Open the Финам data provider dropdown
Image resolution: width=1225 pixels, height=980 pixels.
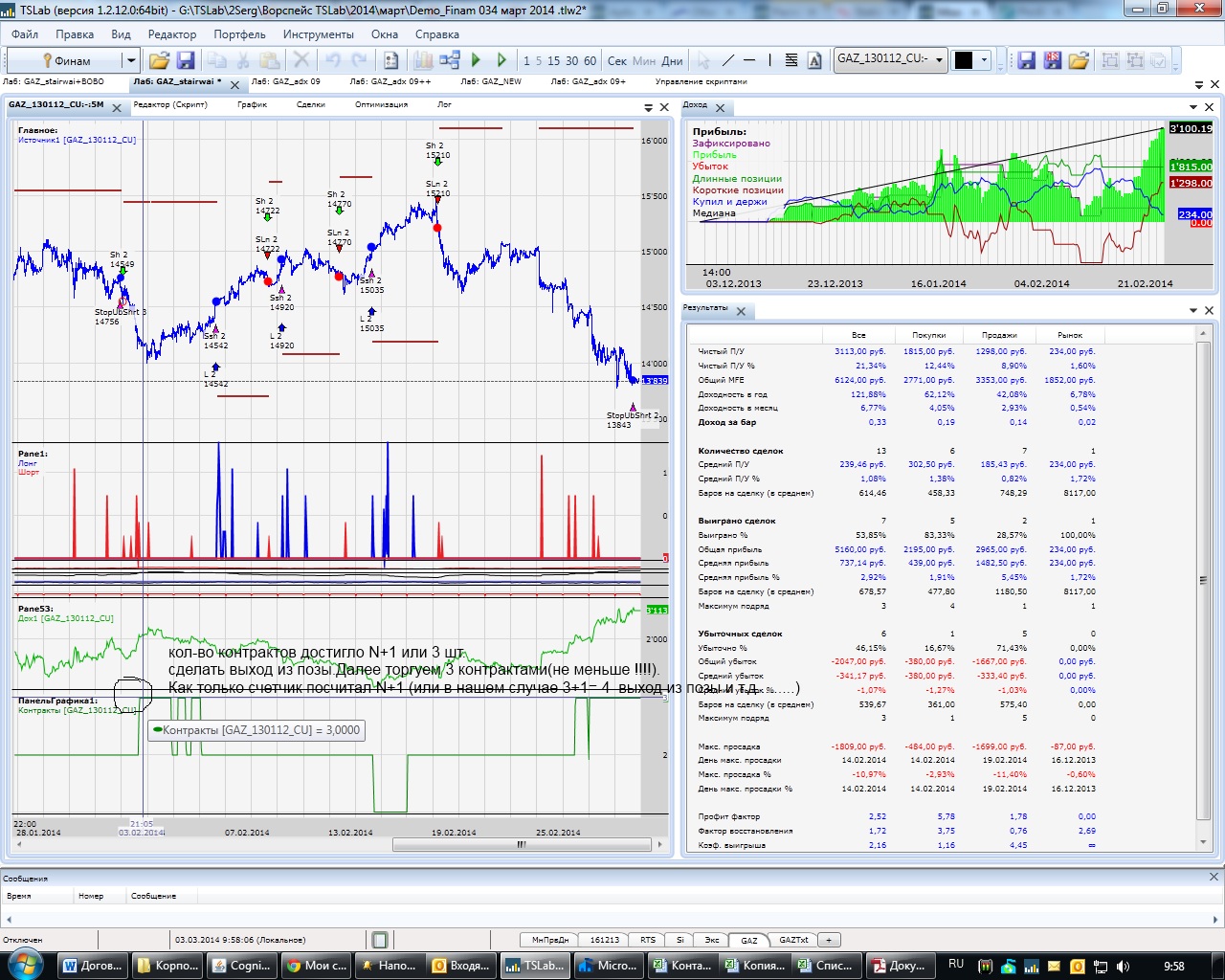pos(131,60)
